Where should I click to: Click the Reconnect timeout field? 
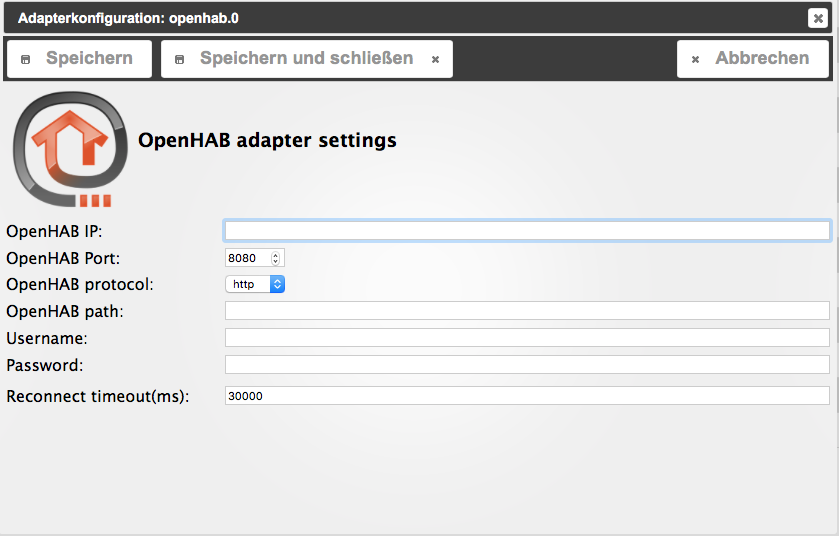(x=527, y=396)
